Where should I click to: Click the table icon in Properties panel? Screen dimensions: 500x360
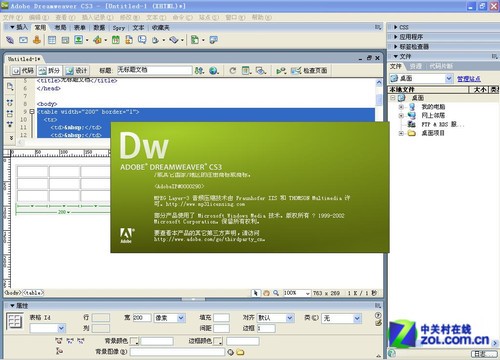pos(15,322)
